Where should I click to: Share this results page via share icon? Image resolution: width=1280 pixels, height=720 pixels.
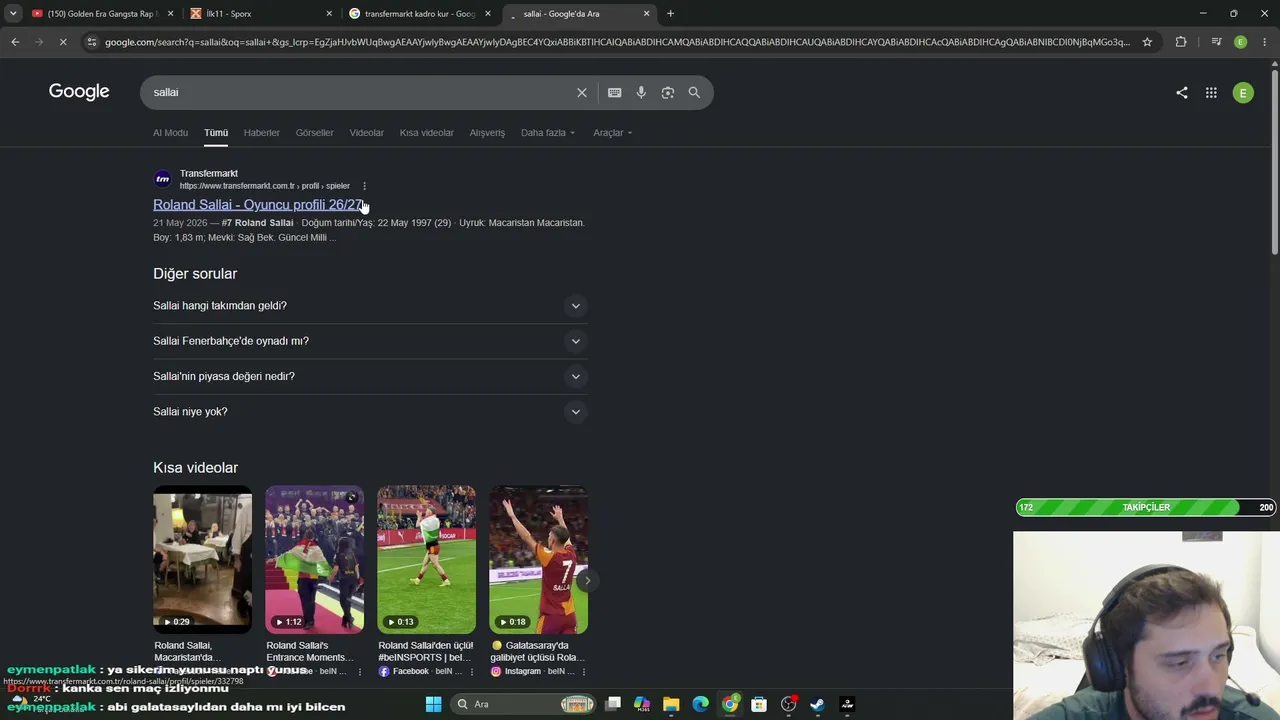1182,92
